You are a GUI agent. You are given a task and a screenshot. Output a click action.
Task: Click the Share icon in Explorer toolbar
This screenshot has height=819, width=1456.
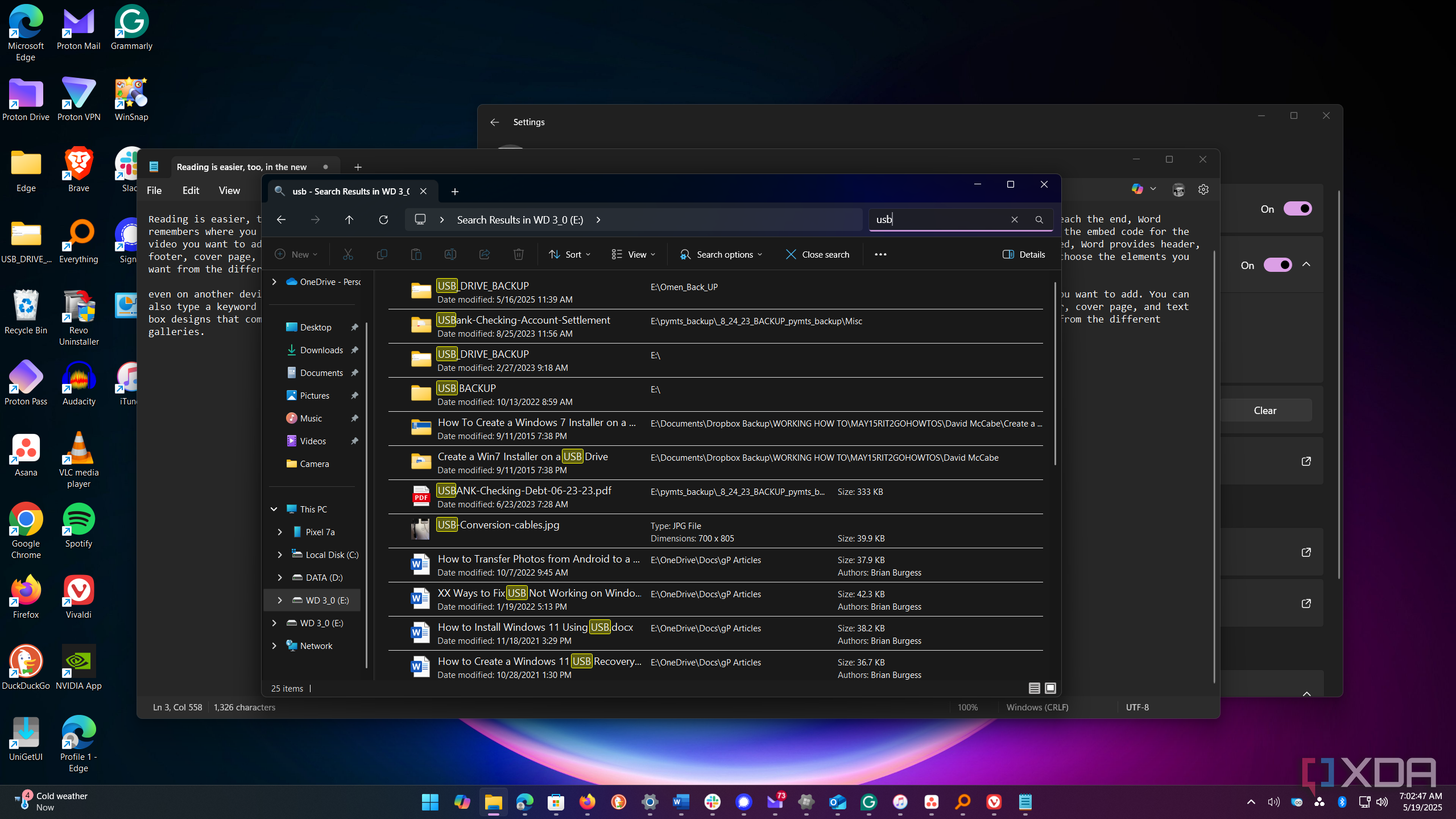coord(485,254)
